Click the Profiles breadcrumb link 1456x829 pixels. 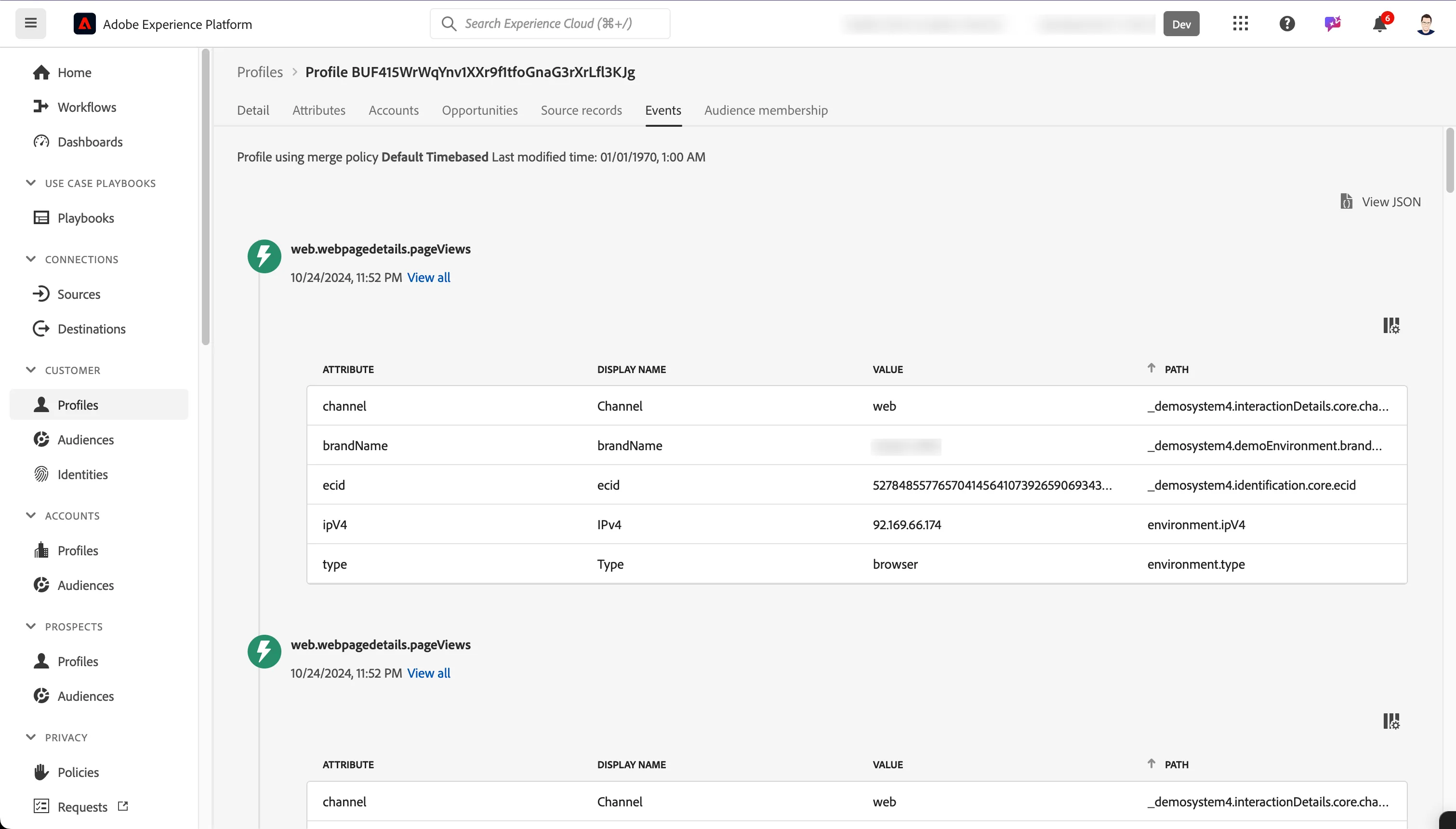[260, 72]
